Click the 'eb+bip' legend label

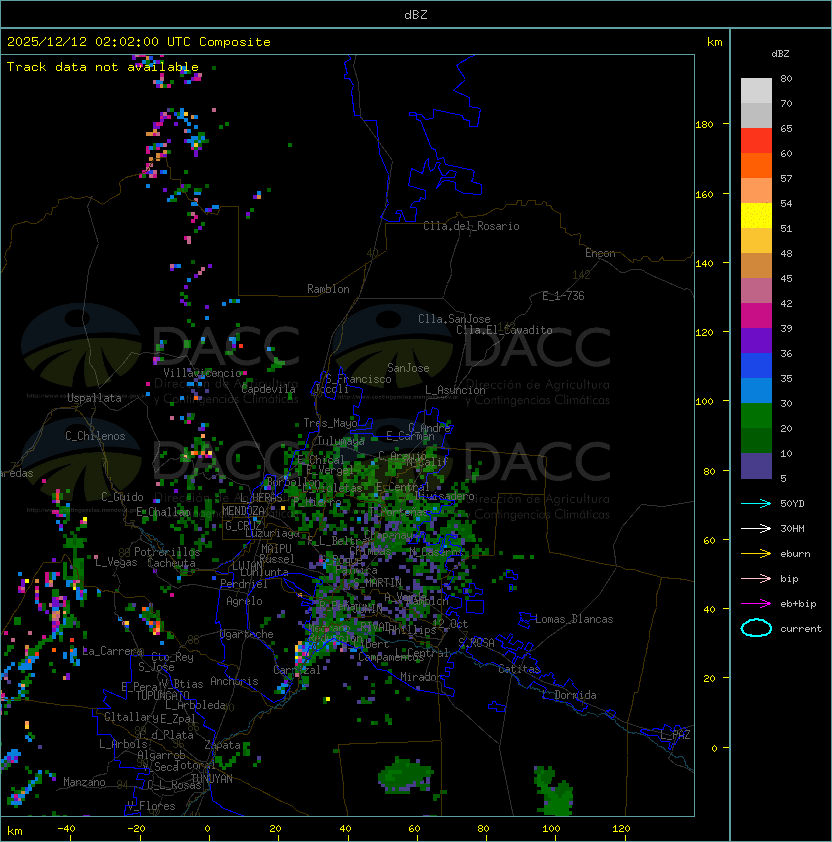[798, 604]
